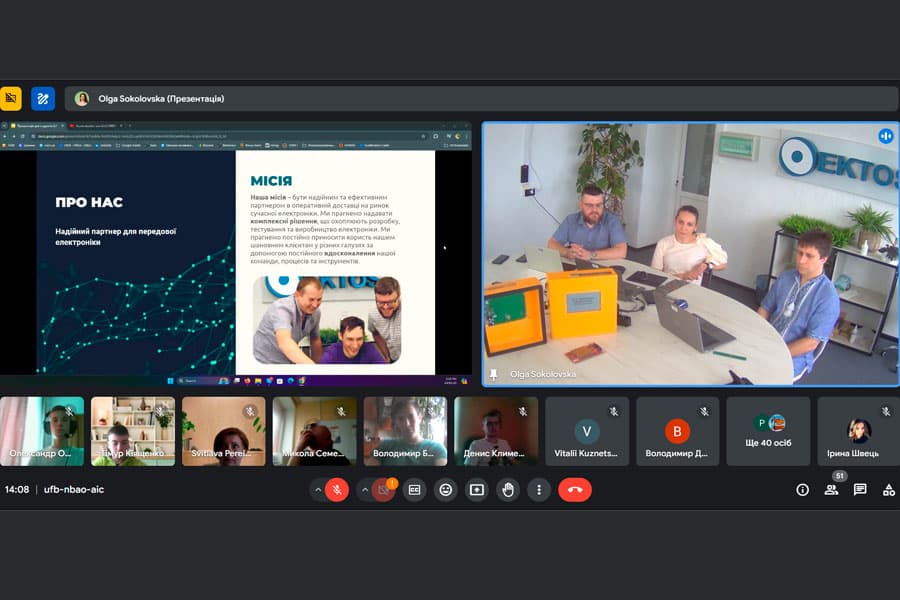Click the muted mic icon on Vitalii Kuznets tile
The width and height of the screenshot is (900, 600).
pos(614,411)
